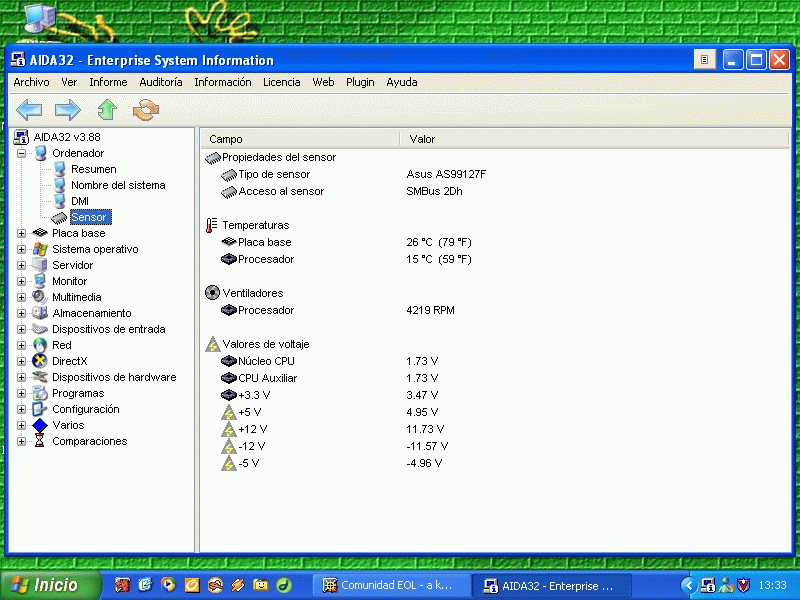The height and width of the screenshot is (600, 800).
Task: Click the Valor column header
Action: (x=422, y=139)
